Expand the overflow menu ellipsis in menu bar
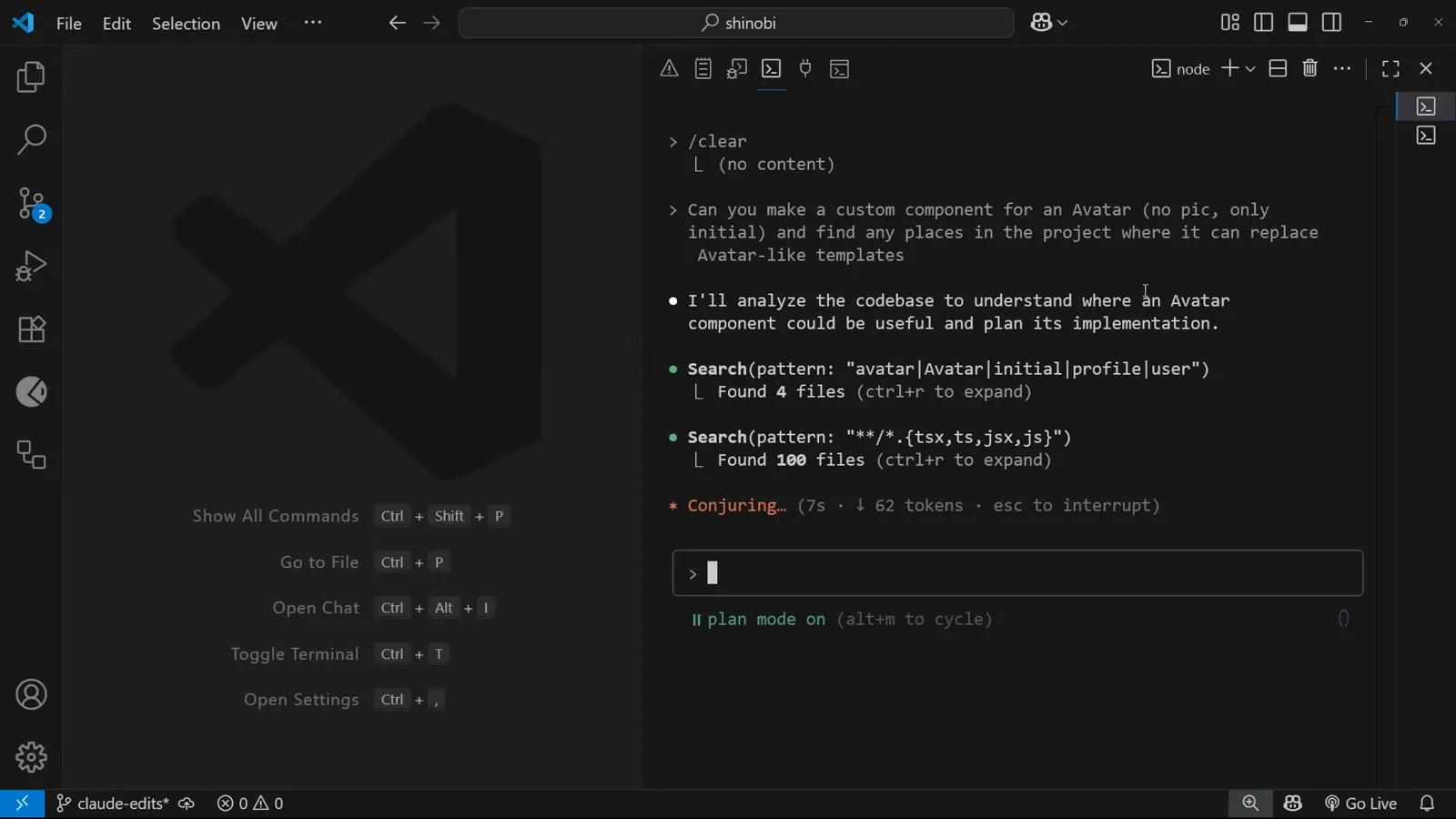This screenshot has width=1456, height=819. pos(313,23)
